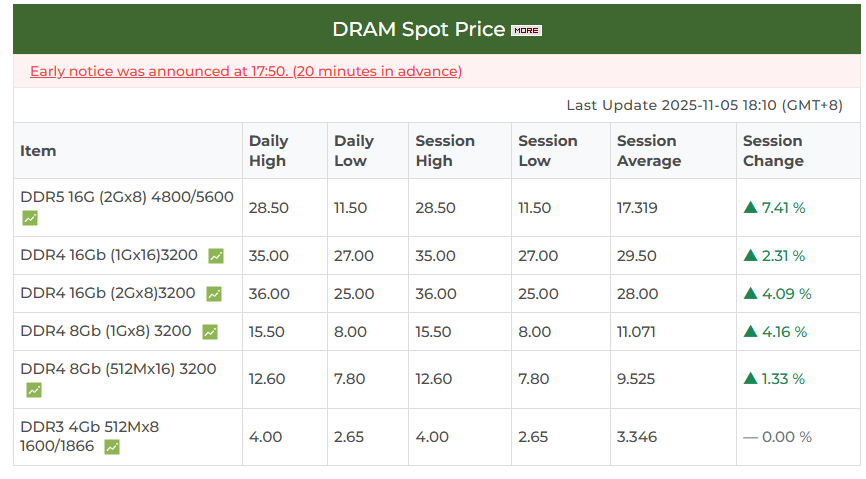Click the DDR3 4Gb 0.00 % session change
The width and height of the screenshot is (866, 479).
click(x=777, y=437)
